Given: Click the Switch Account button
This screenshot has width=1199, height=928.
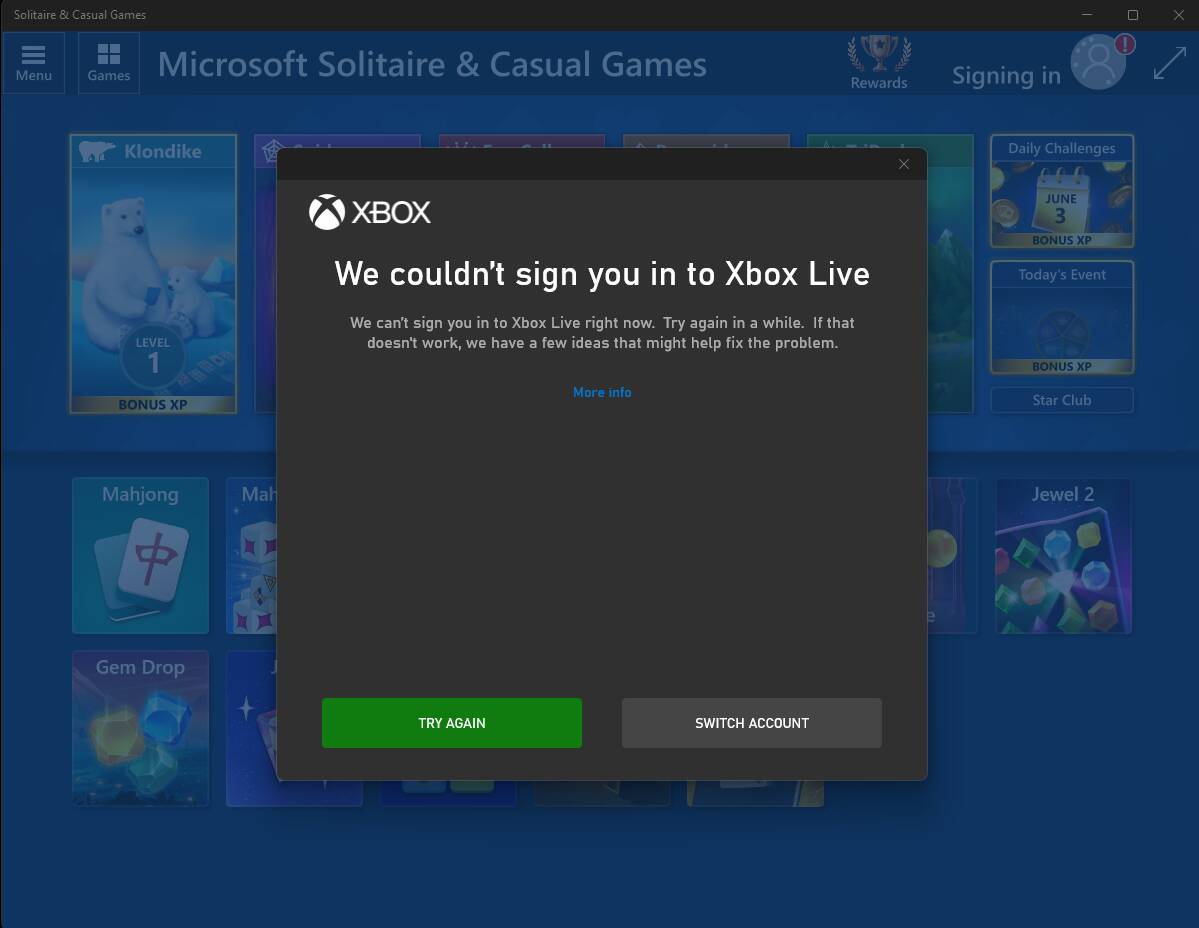Looking at the screenshot, I should (752, 722).
